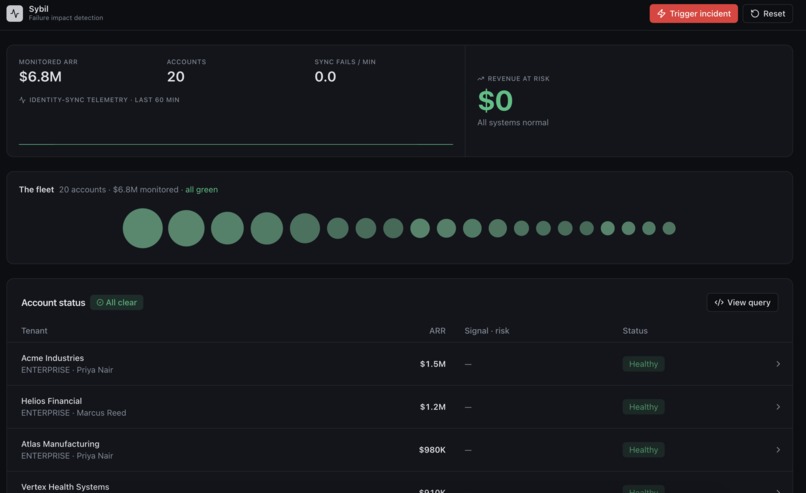Click the Acme Industries tenant name
The image size is (806, 493).
52,358
